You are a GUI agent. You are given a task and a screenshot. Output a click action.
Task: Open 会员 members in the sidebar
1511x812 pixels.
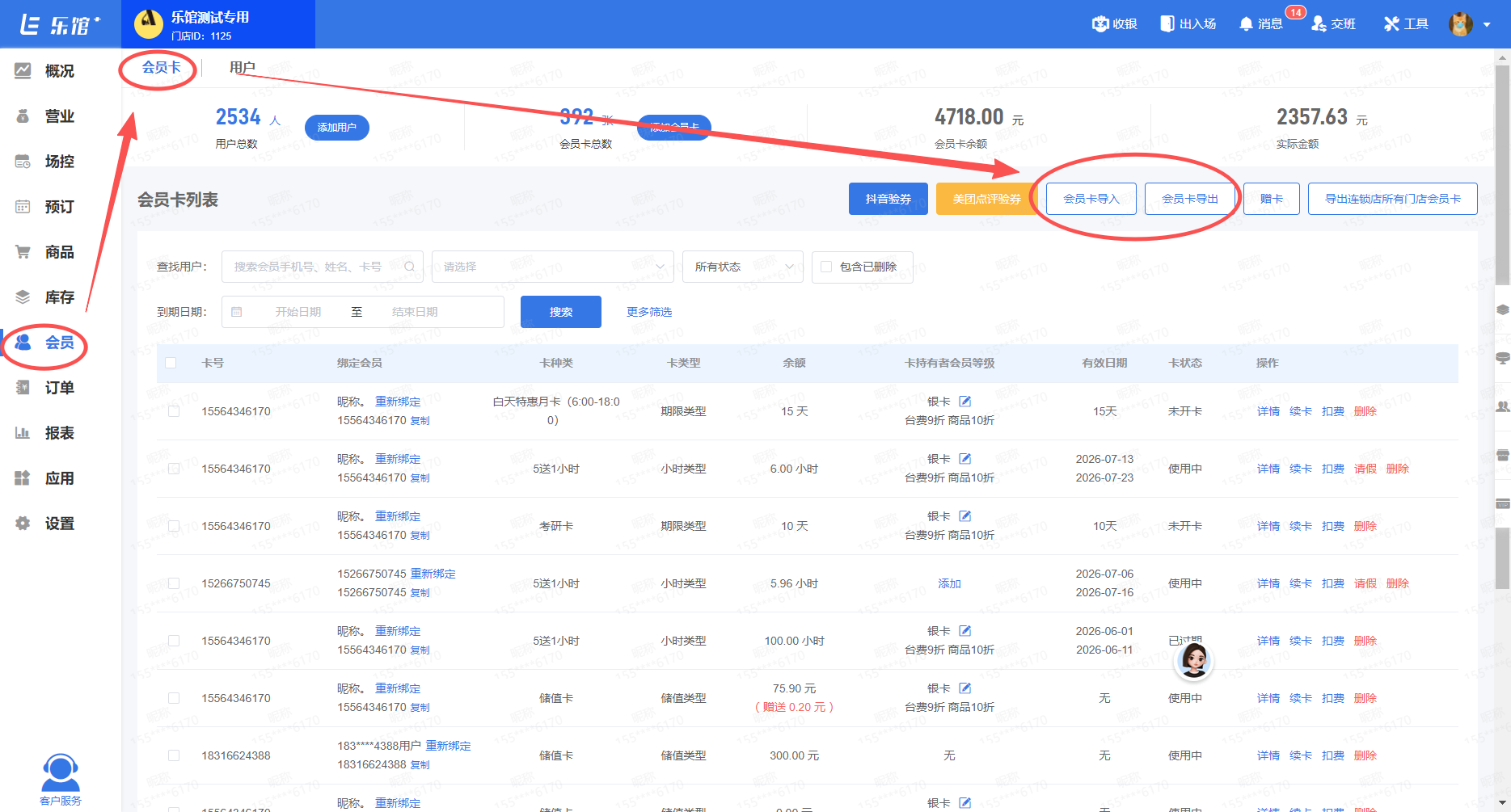point(60,343)
